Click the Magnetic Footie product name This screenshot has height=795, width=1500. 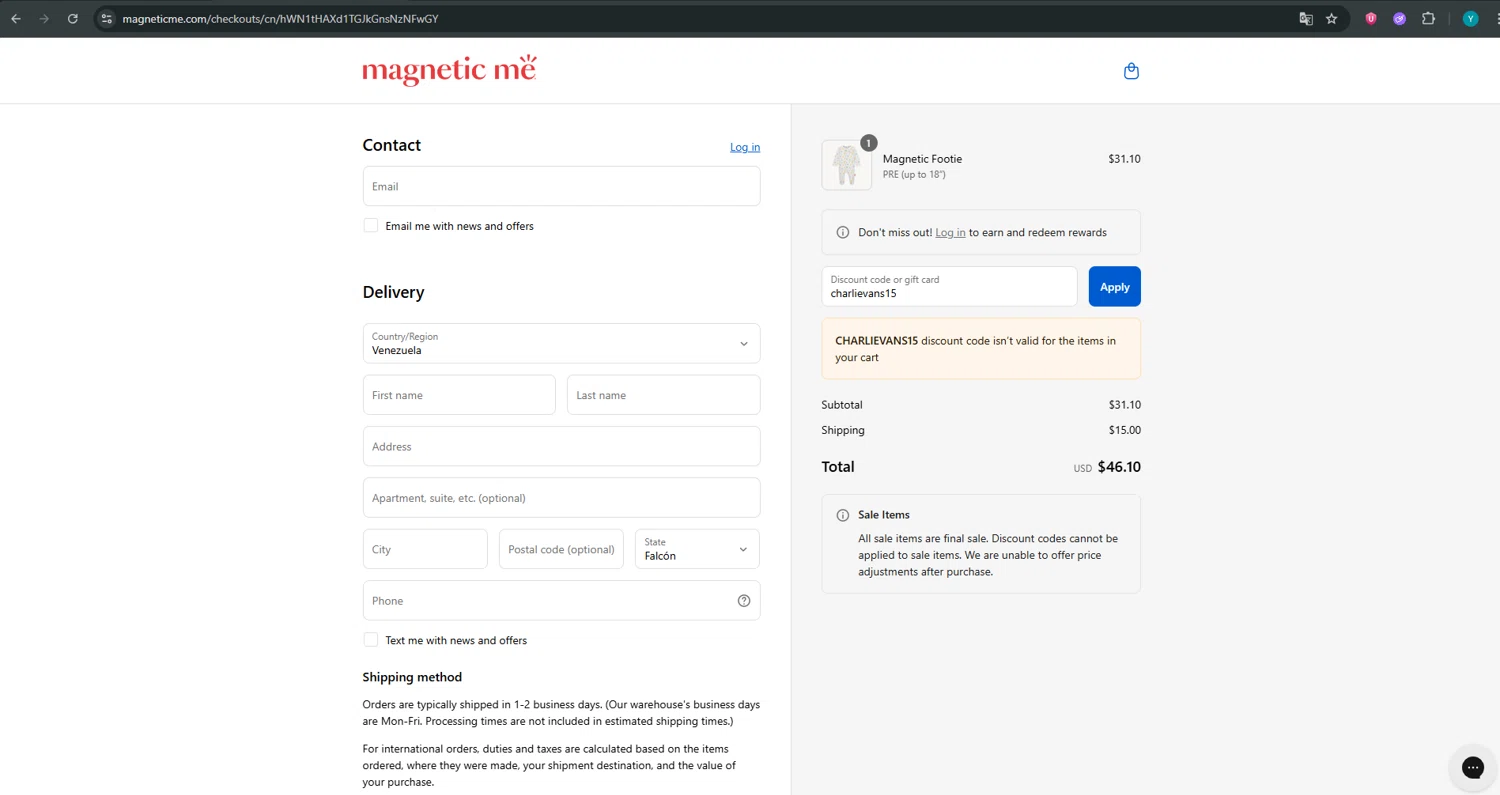pos(922,159)
